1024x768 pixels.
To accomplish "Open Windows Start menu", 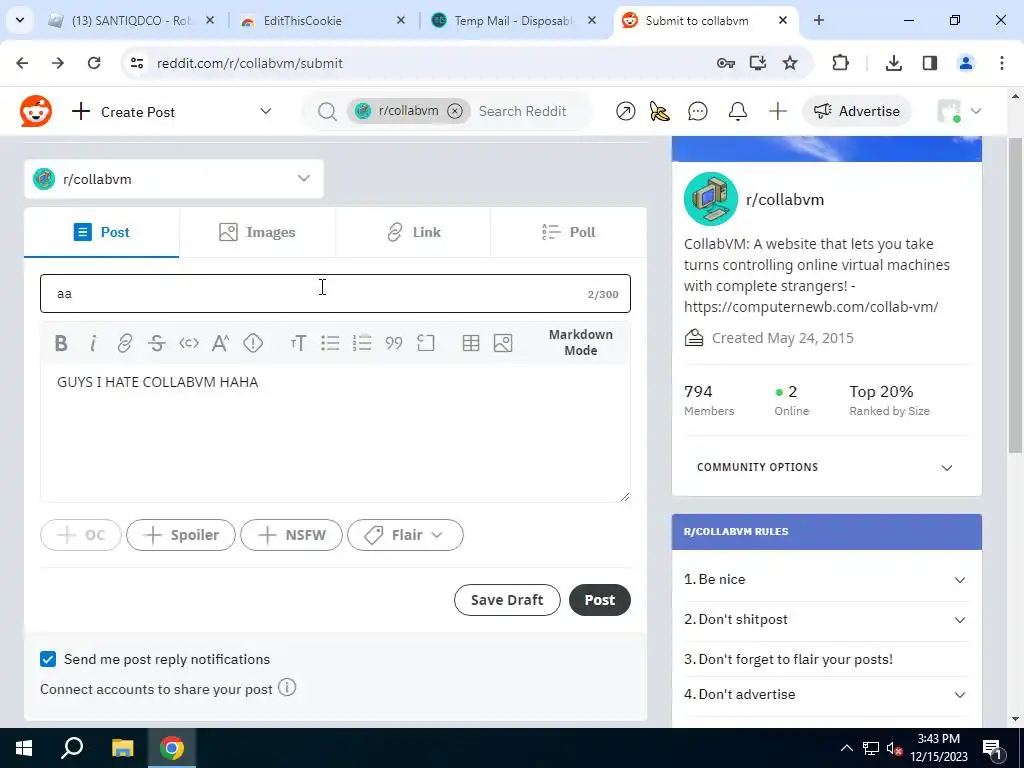I will coord(24,748).
